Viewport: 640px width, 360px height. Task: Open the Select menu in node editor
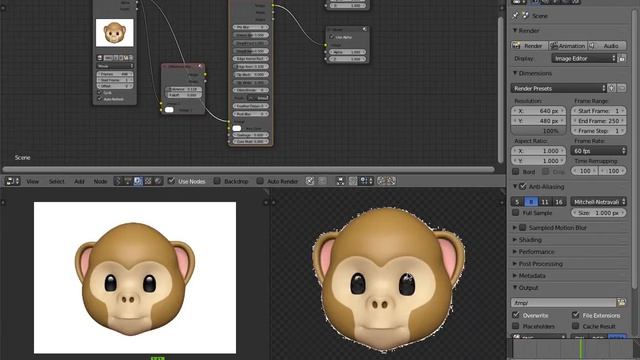pyautogui.click(x=57, y=181)
